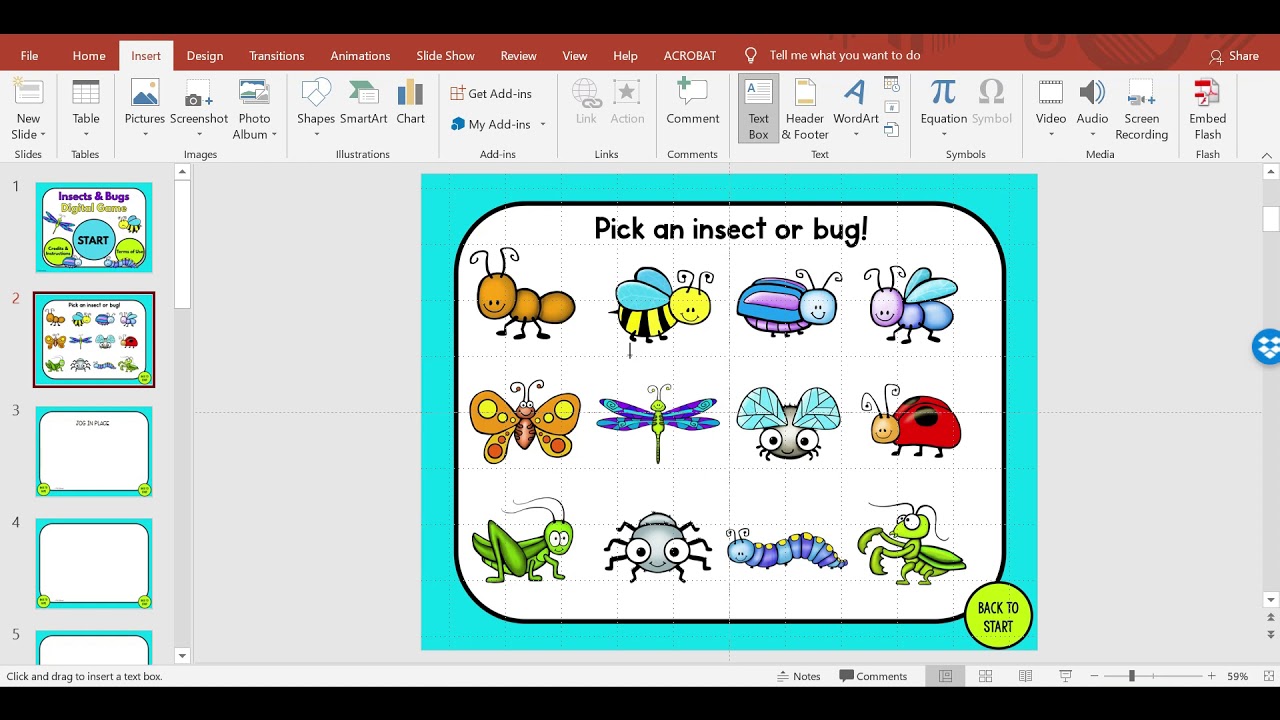Expand the WordArt styles dropdown

[856, 135]
